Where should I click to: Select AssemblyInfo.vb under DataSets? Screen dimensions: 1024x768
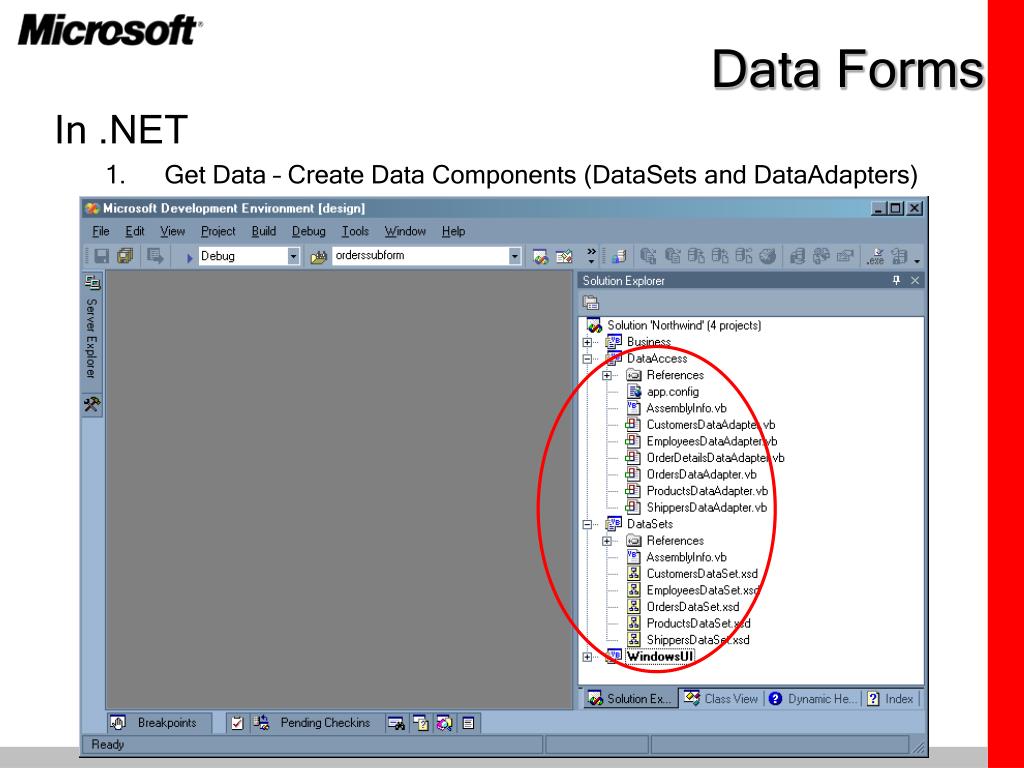tap(686, 557)
